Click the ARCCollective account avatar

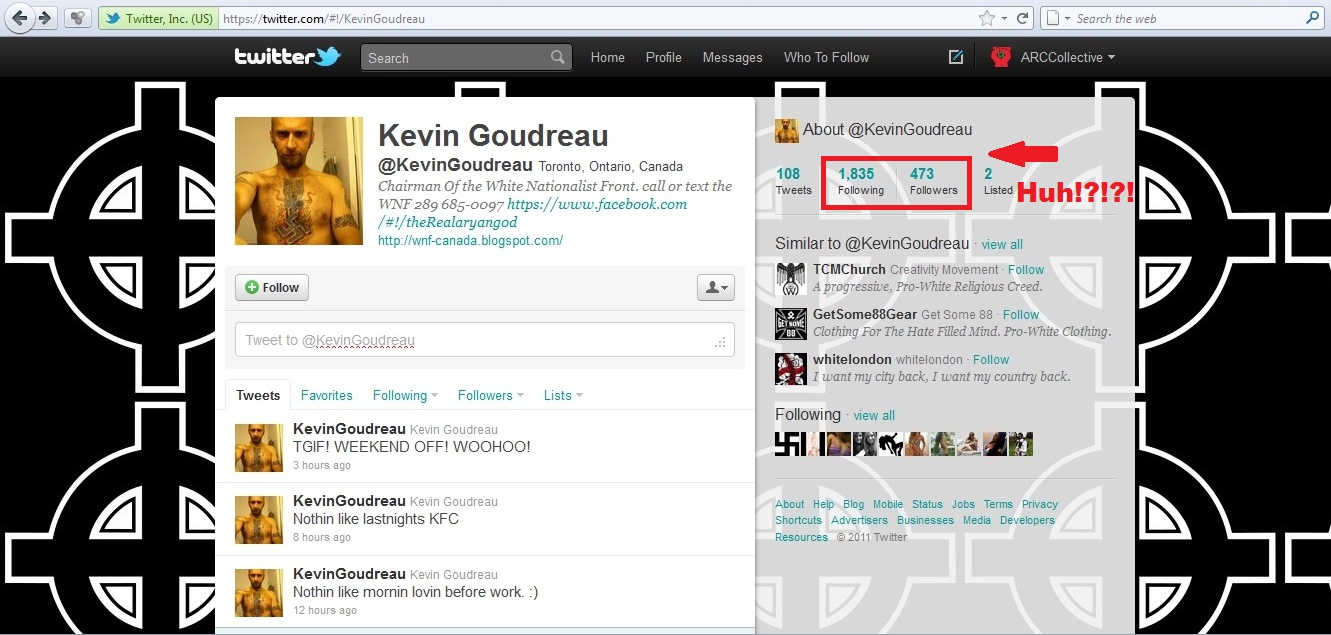click(x=1000, y=57)
